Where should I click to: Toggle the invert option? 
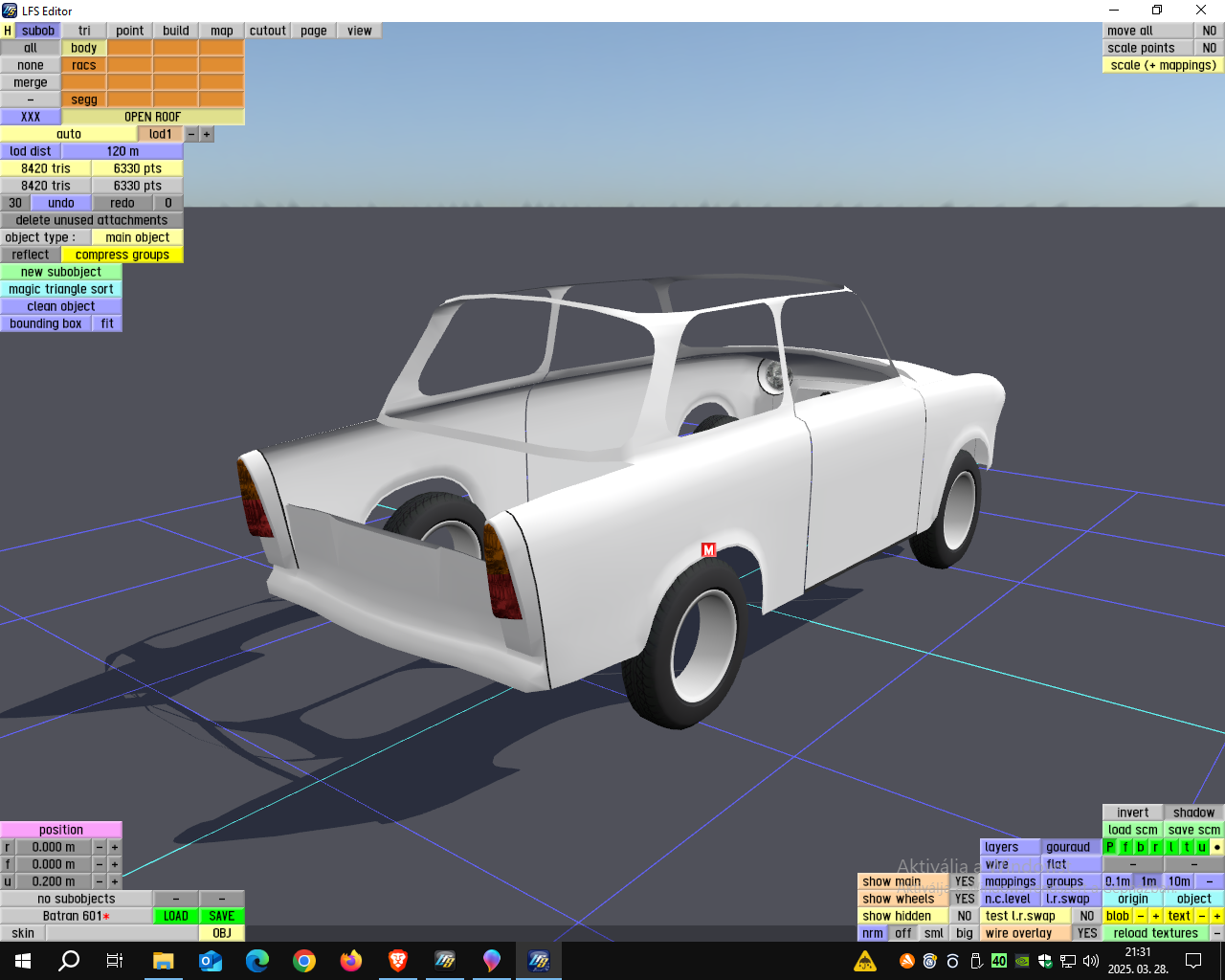pos(1133,813)
